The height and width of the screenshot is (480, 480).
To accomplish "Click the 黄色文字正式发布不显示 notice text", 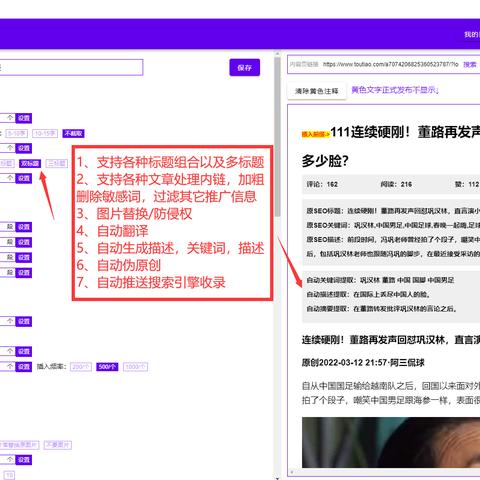I will [x=395, y=90].
